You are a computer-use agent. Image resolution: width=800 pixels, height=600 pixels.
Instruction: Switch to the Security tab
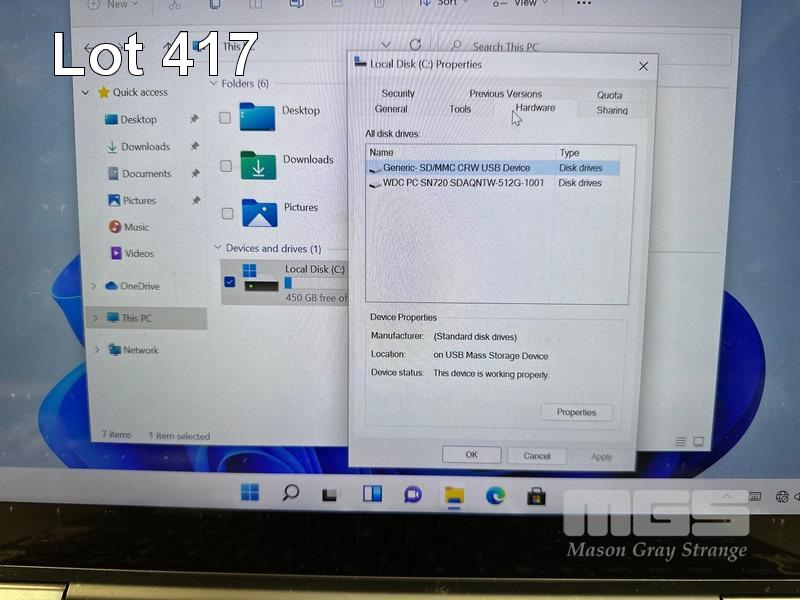pos(398,94)
